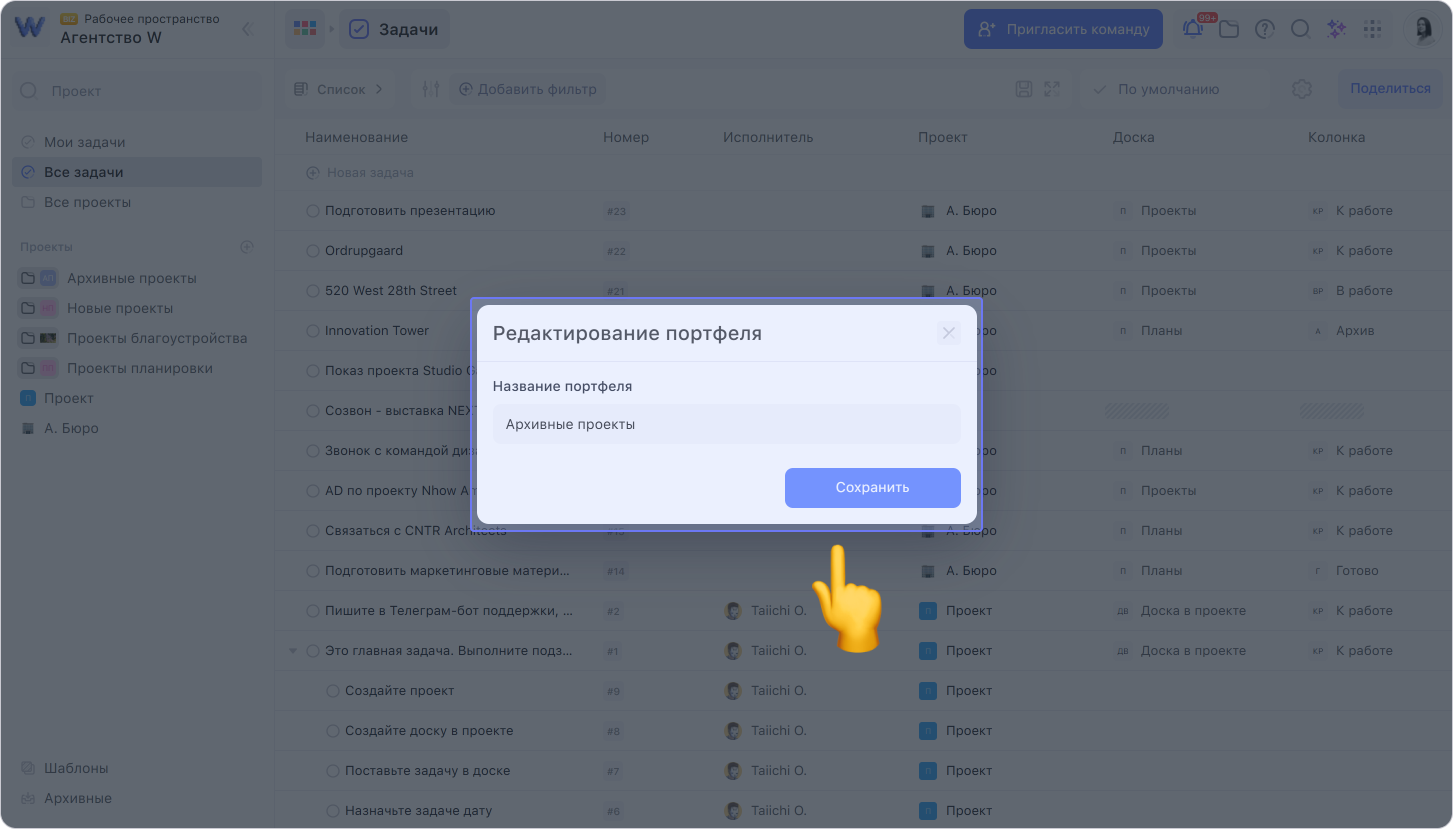Open the notifications bell icon
Viewport: 1453px width, 829px height.
click(1193, 29)
